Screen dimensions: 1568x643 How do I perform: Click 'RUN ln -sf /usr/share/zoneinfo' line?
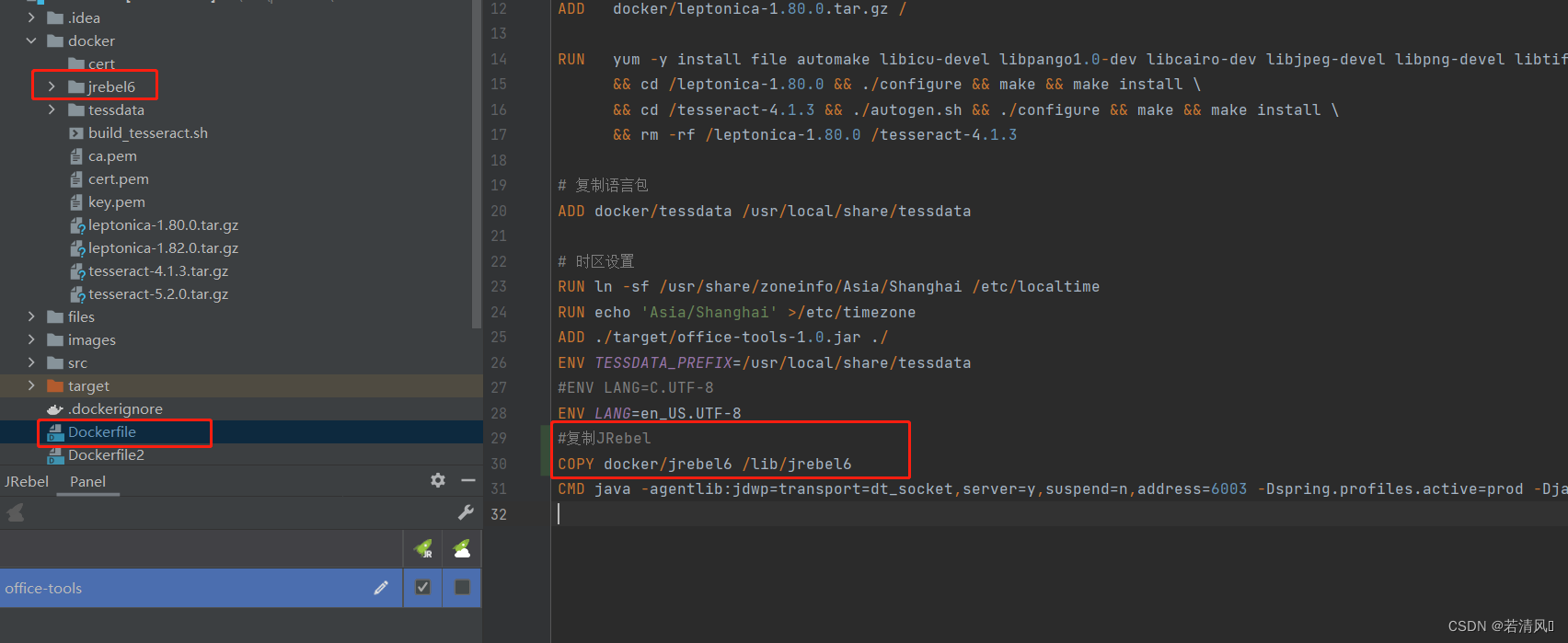[829, 287]
